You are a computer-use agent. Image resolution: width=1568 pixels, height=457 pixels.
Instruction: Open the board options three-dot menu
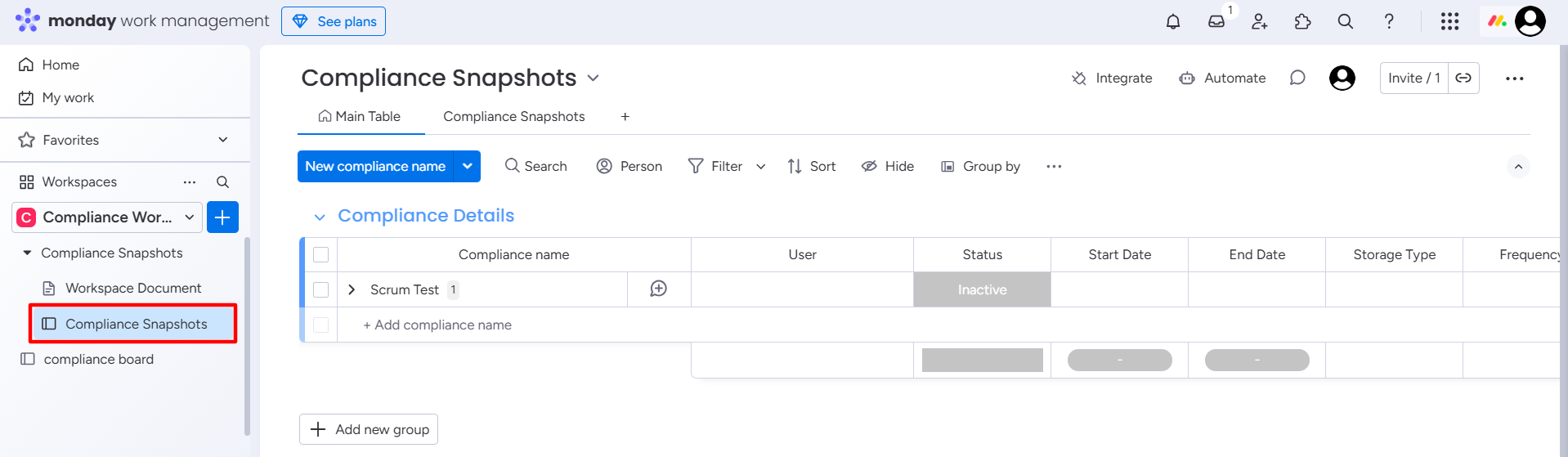tap(1514, 78)
